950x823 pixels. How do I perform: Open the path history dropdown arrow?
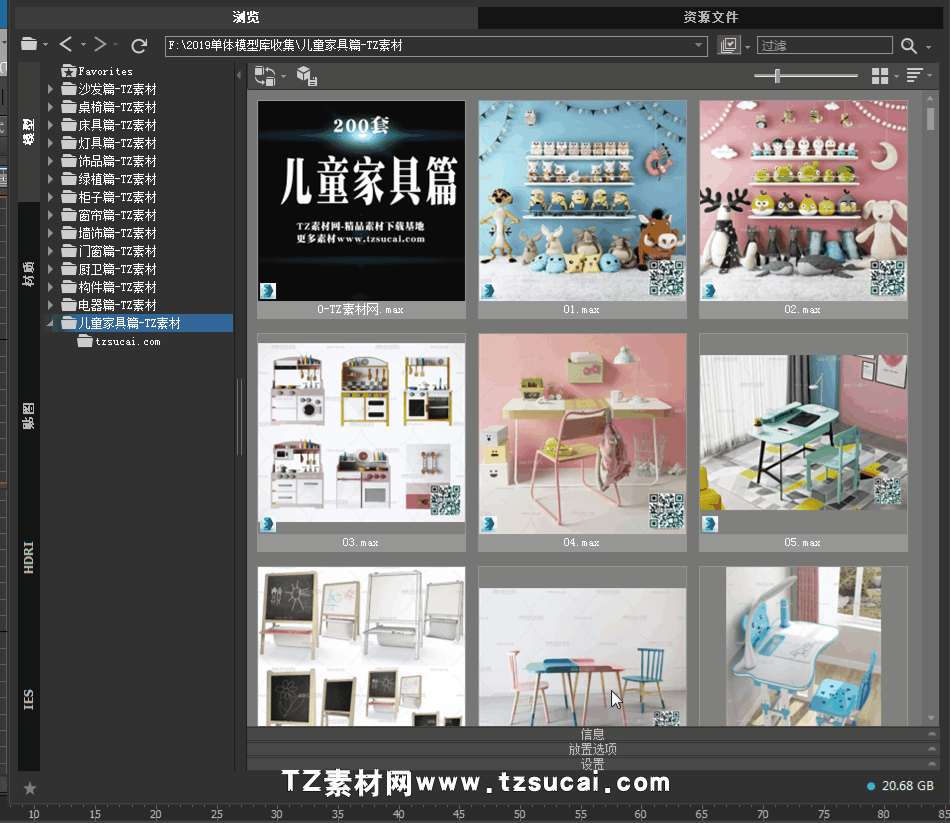[x=700, y=45]
